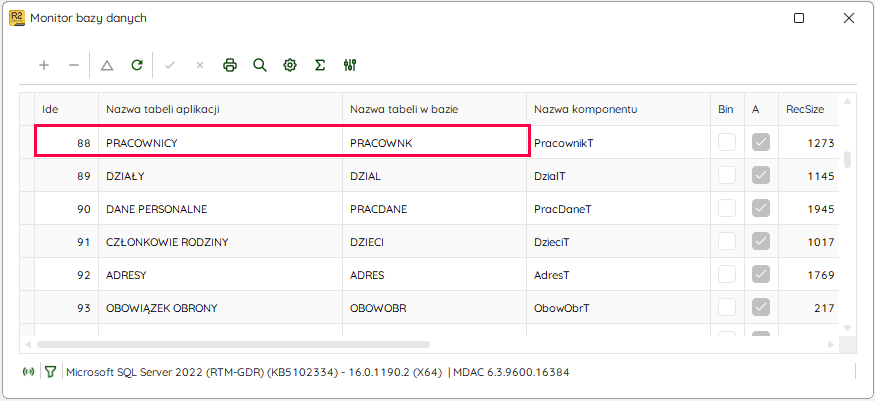Click the Ide value 92
This screenshot has width=875, height=401.
84,275
